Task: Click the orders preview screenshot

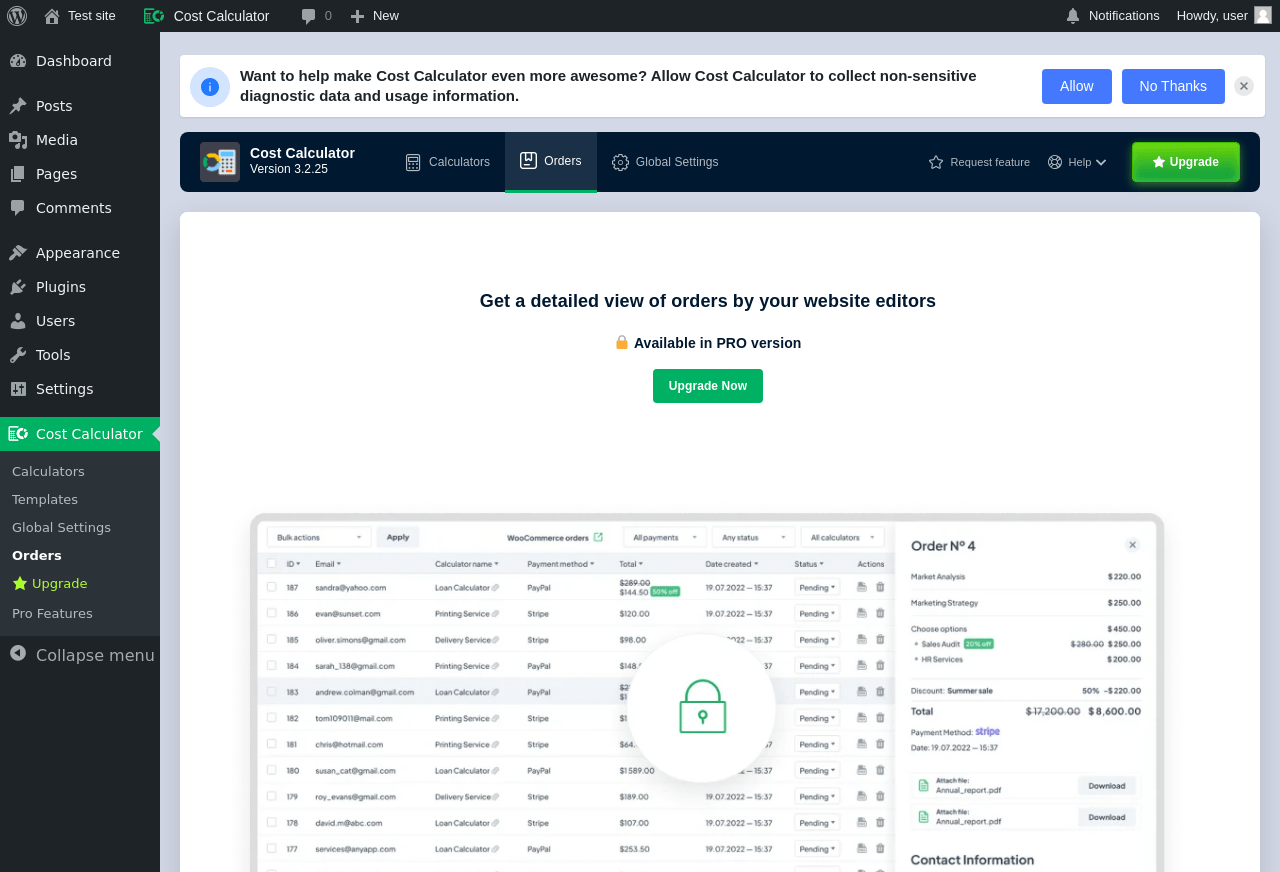Action: (707, 693)
